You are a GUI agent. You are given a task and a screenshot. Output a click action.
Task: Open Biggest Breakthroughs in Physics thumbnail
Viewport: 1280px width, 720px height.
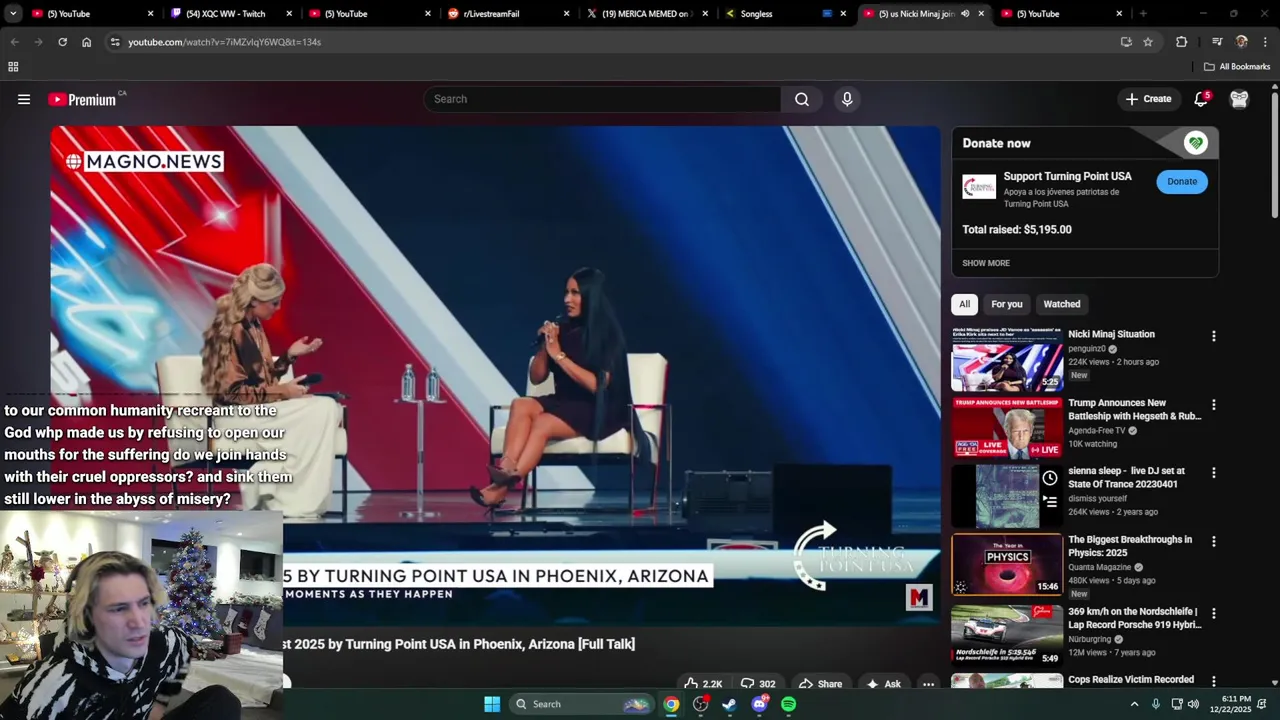pyautogui.click(x=1007, y=565)
